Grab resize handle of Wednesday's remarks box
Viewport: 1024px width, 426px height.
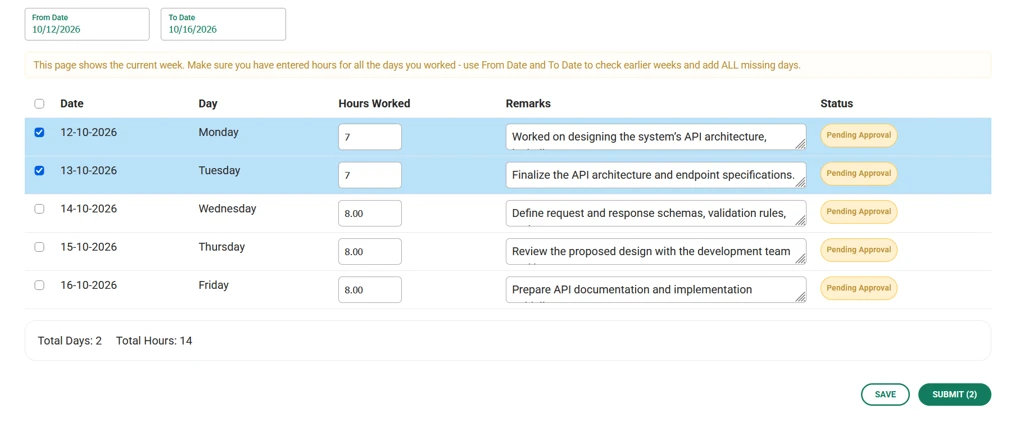[x=801, y=221]
